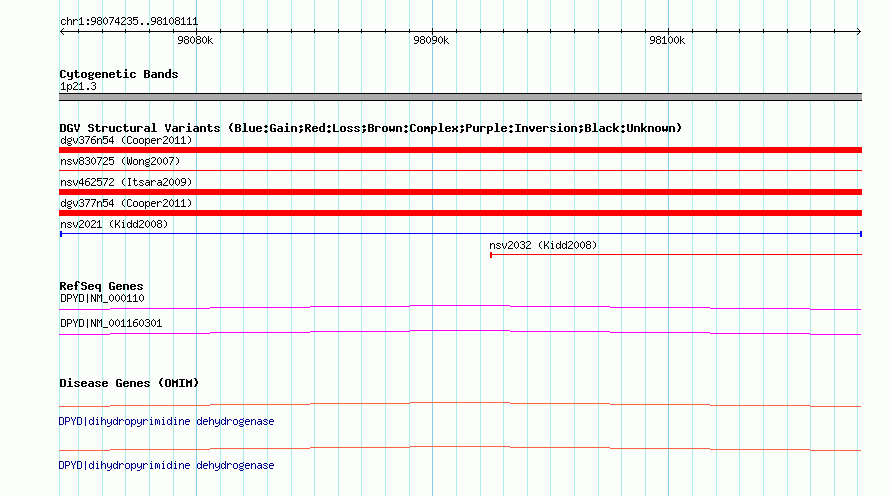Open DPYD|NM_001160301 gene label
The image size is (890, 496).
pos(111,323)
